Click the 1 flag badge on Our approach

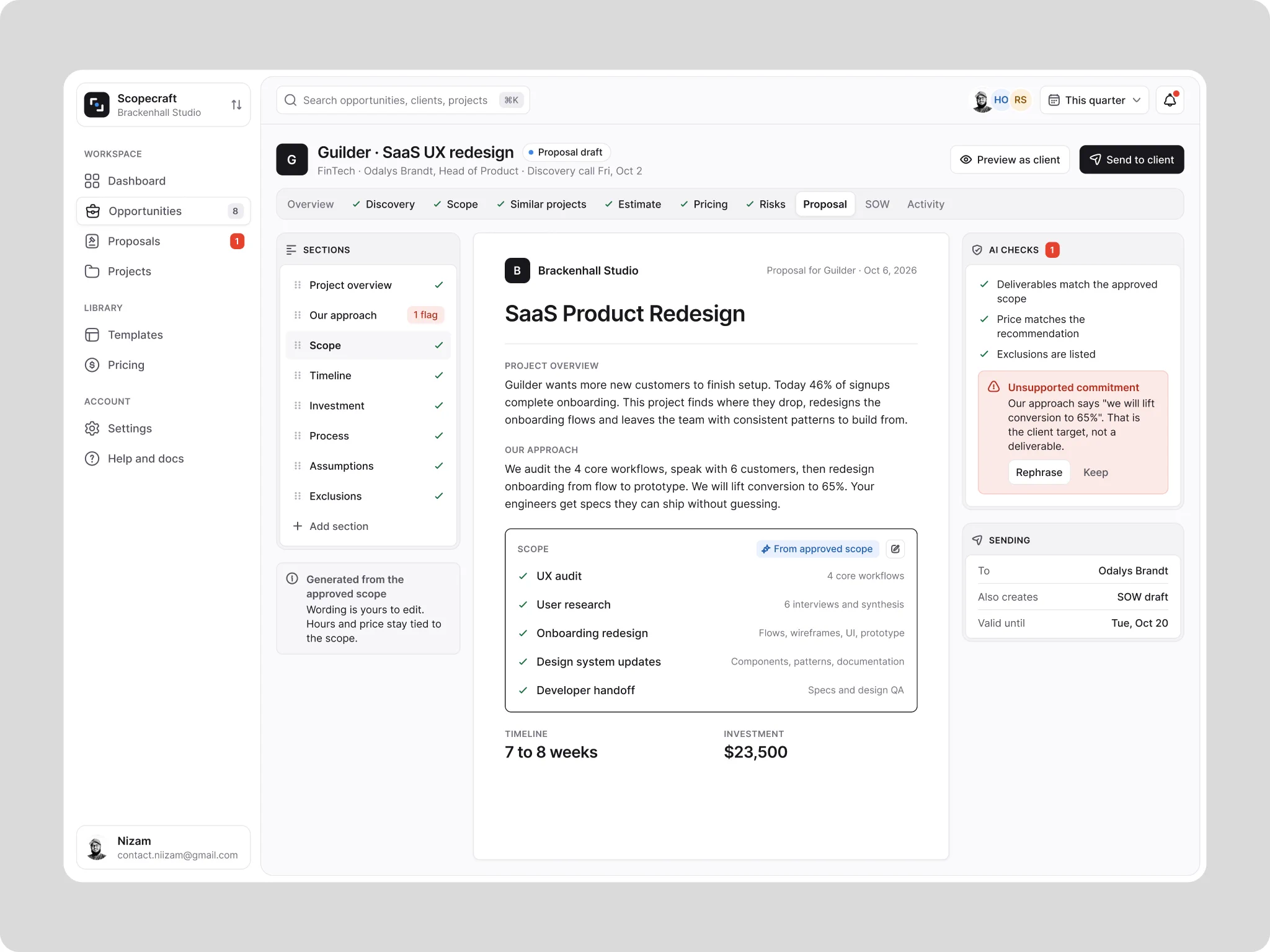tap(425, 315)
